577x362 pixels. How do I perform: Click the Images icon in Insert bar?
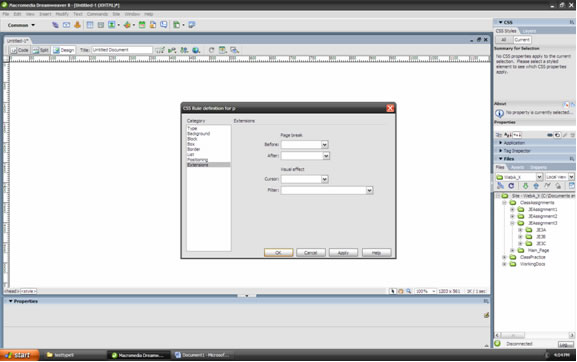111,25
